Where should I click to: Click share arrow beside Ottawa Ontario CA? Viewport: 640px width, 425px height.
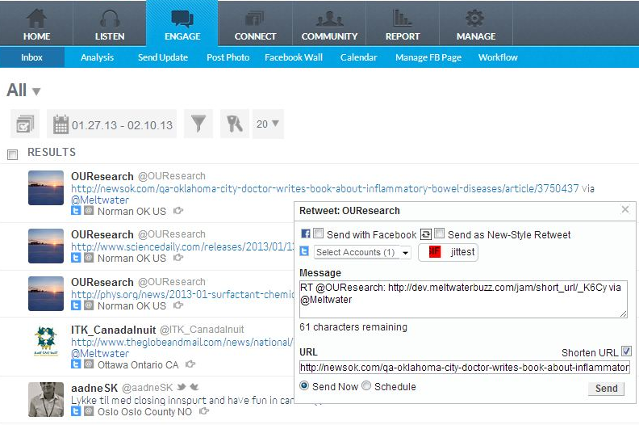[x=190, y=364]
